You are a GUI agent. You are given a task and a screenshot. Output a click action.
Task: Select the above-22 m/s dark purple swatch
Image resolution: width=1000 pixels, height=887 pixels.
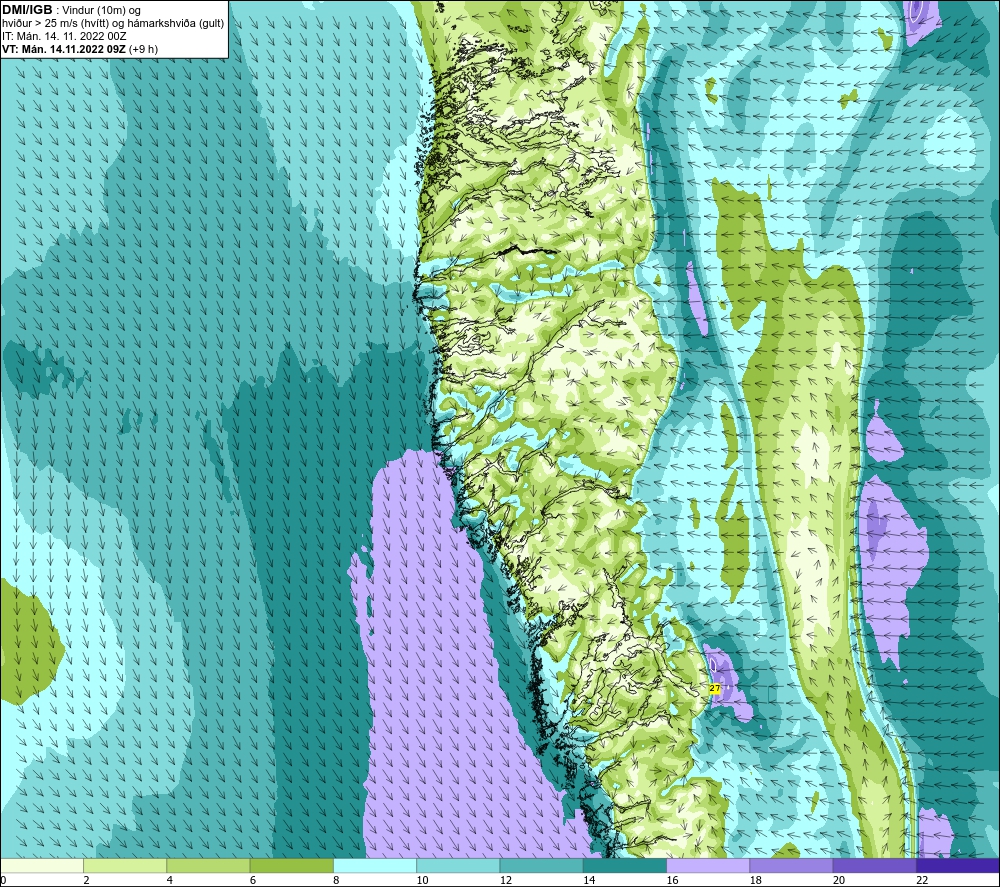click(958, 865)
